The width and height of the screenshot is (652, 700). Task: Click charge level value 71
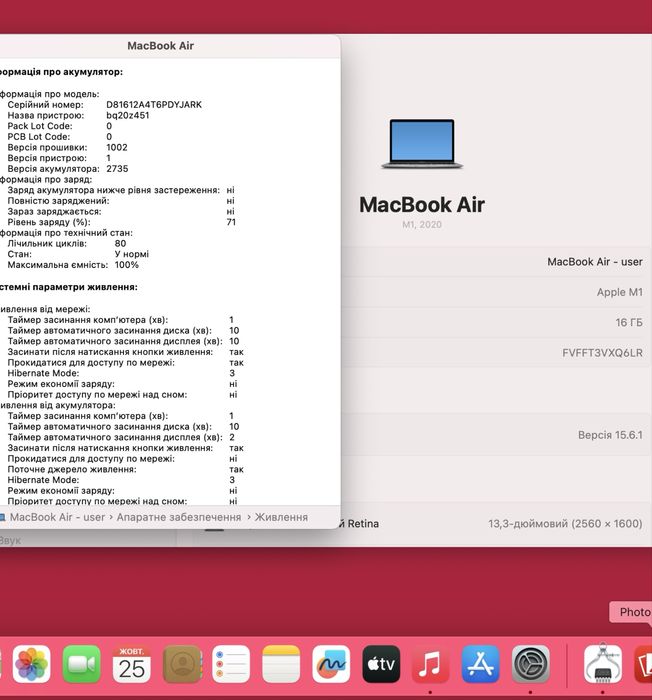coord(231,222)
